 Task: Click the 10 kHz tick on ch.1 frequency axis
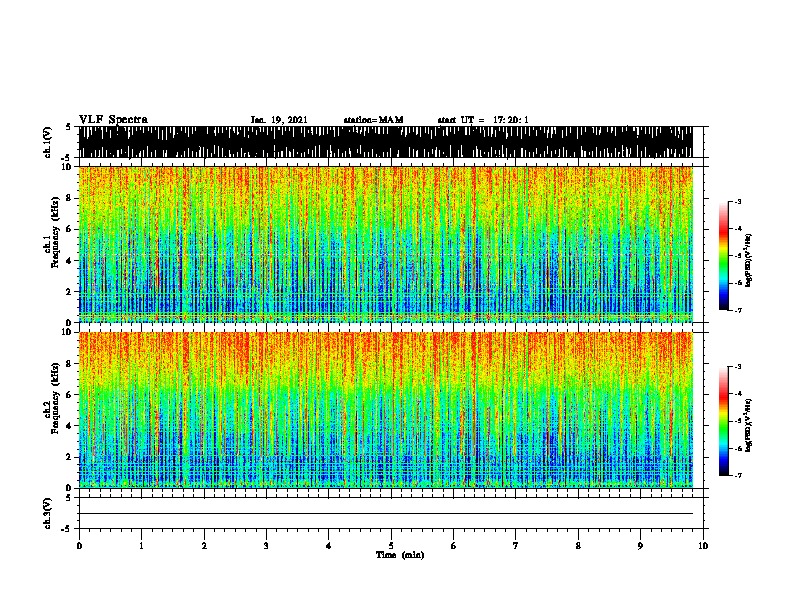(x=68, y=167)
